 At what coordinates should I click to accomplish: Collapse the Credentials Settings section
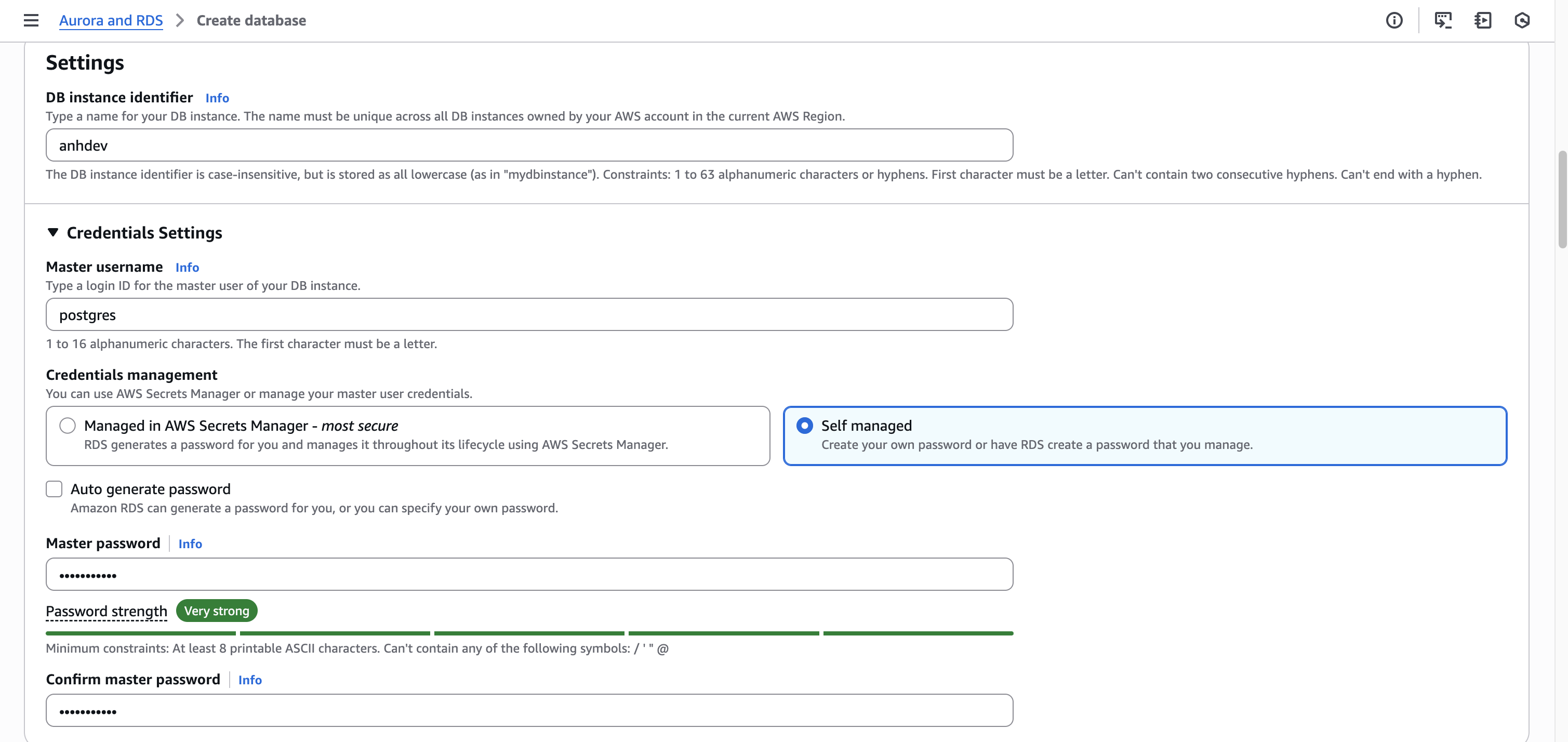[53, 232]
